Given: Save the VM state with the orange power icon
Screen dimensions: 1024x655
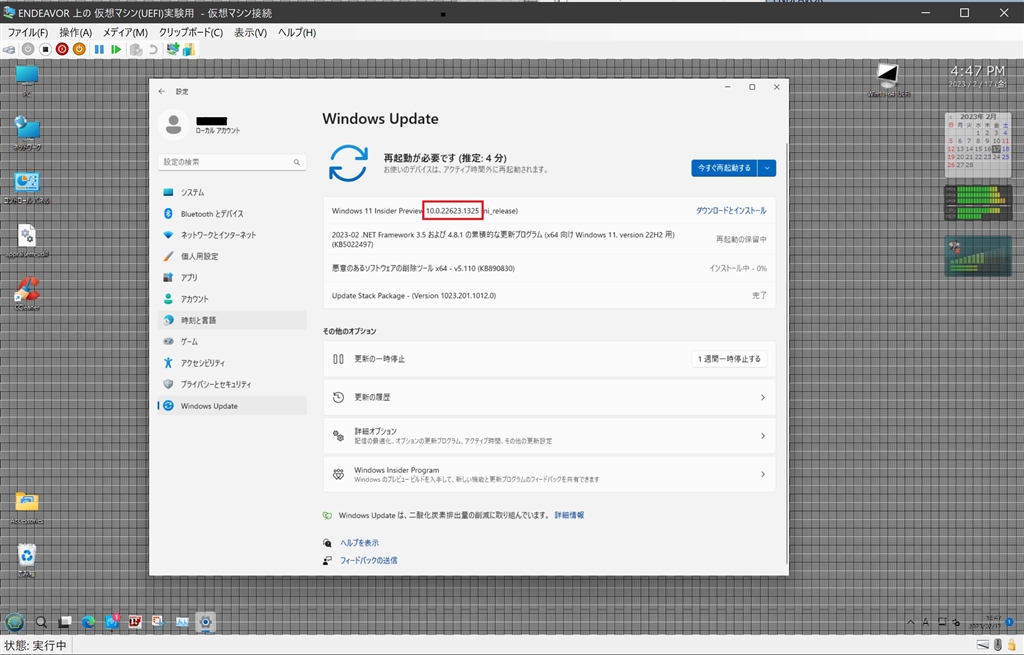Looking at the screenshot, I should 79,50.
